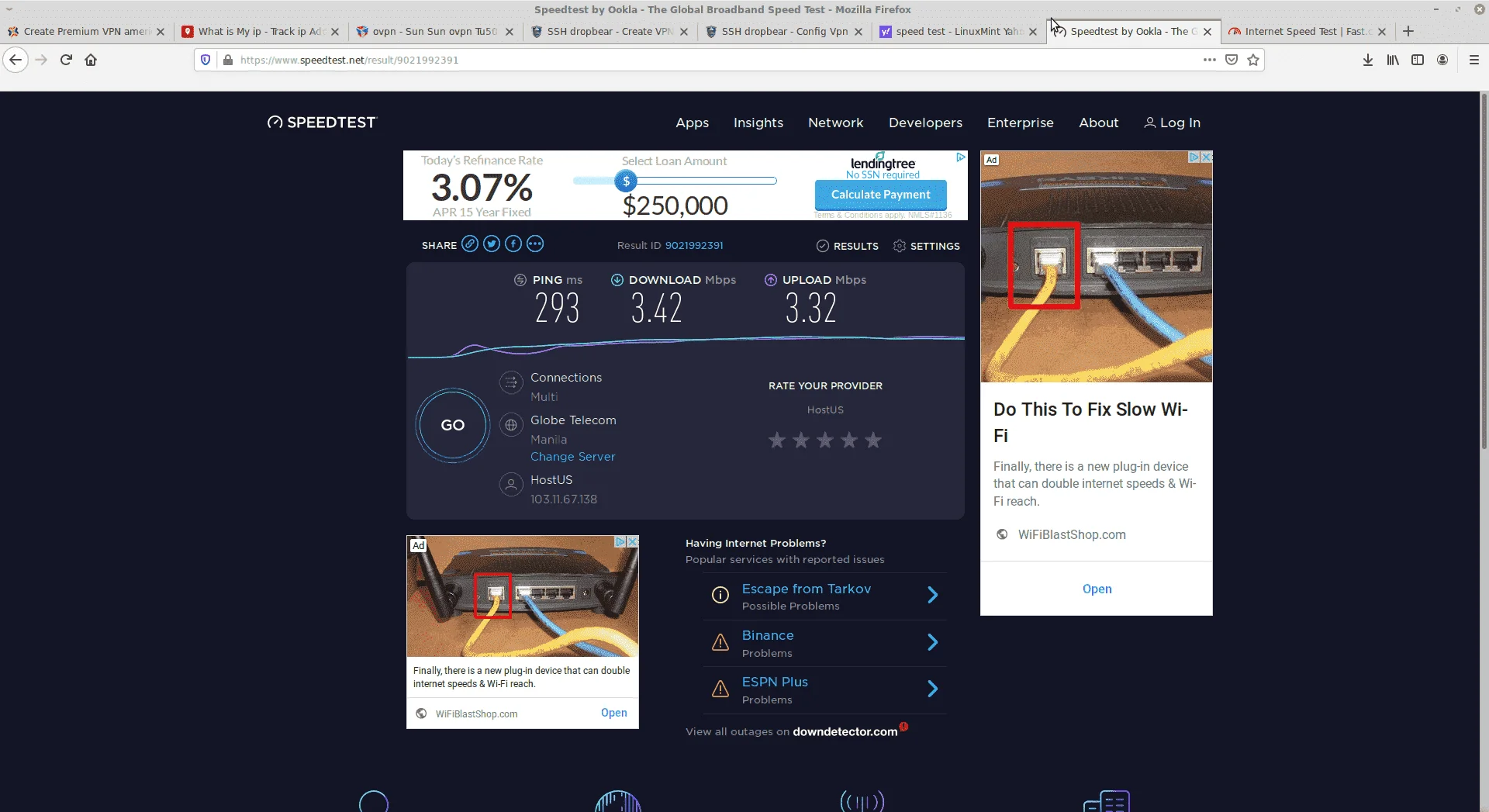Bookmark this page with star icon
1489x812 pixels.
pos(1253,60)
